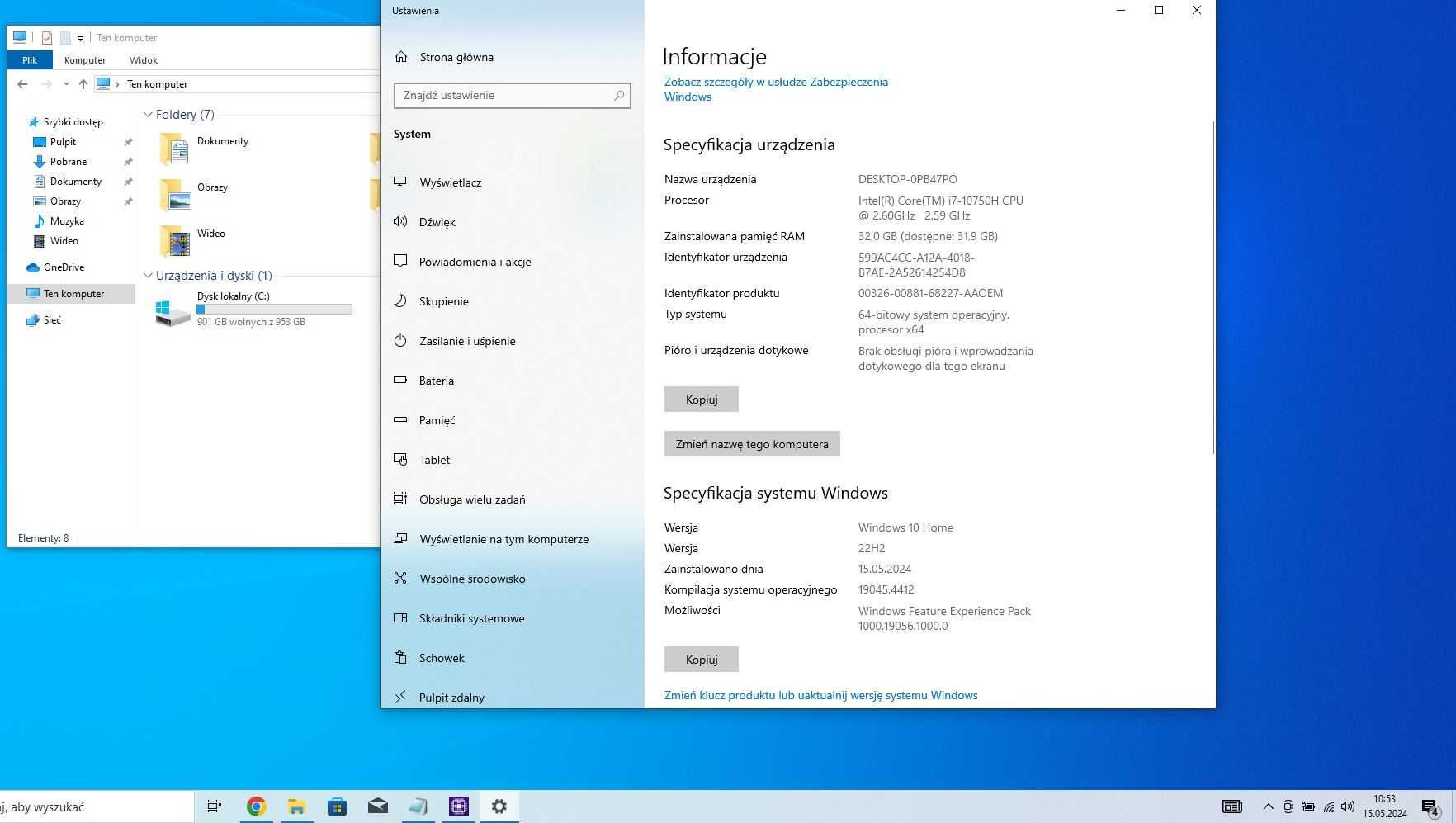This screenshot has height=823, width=1456.
Task: Click device name DESKTOP-0PB47PO
Action: tap(907, 179)
